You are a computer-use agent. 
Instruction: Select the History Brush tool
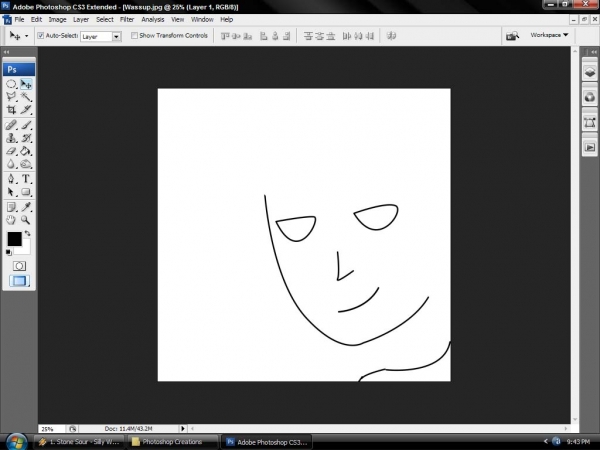(x=26, y=138)
